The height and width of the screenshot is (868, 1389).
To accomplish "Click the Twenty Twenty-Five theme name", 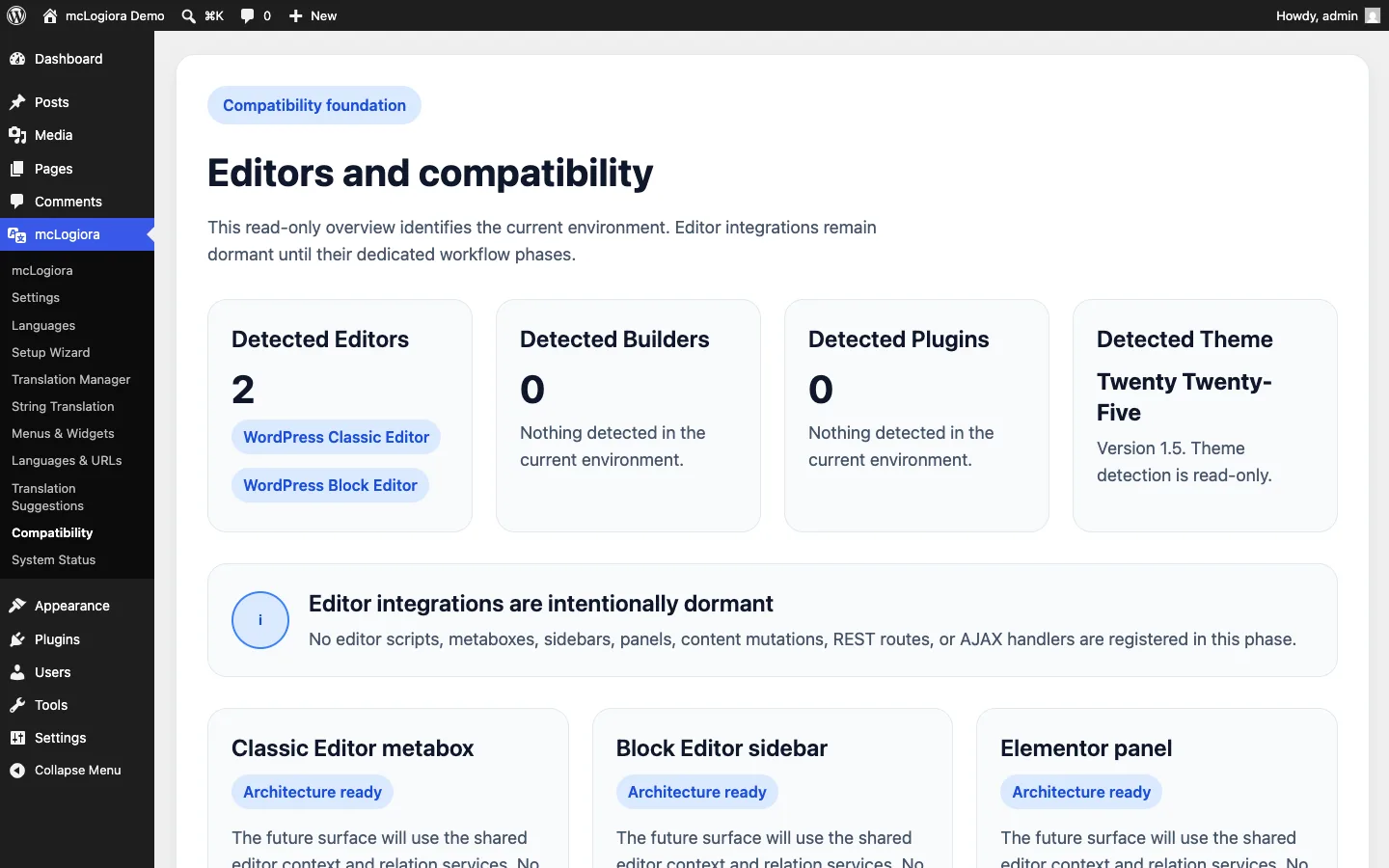I will pyautogui.click(x=1185, y=397).
